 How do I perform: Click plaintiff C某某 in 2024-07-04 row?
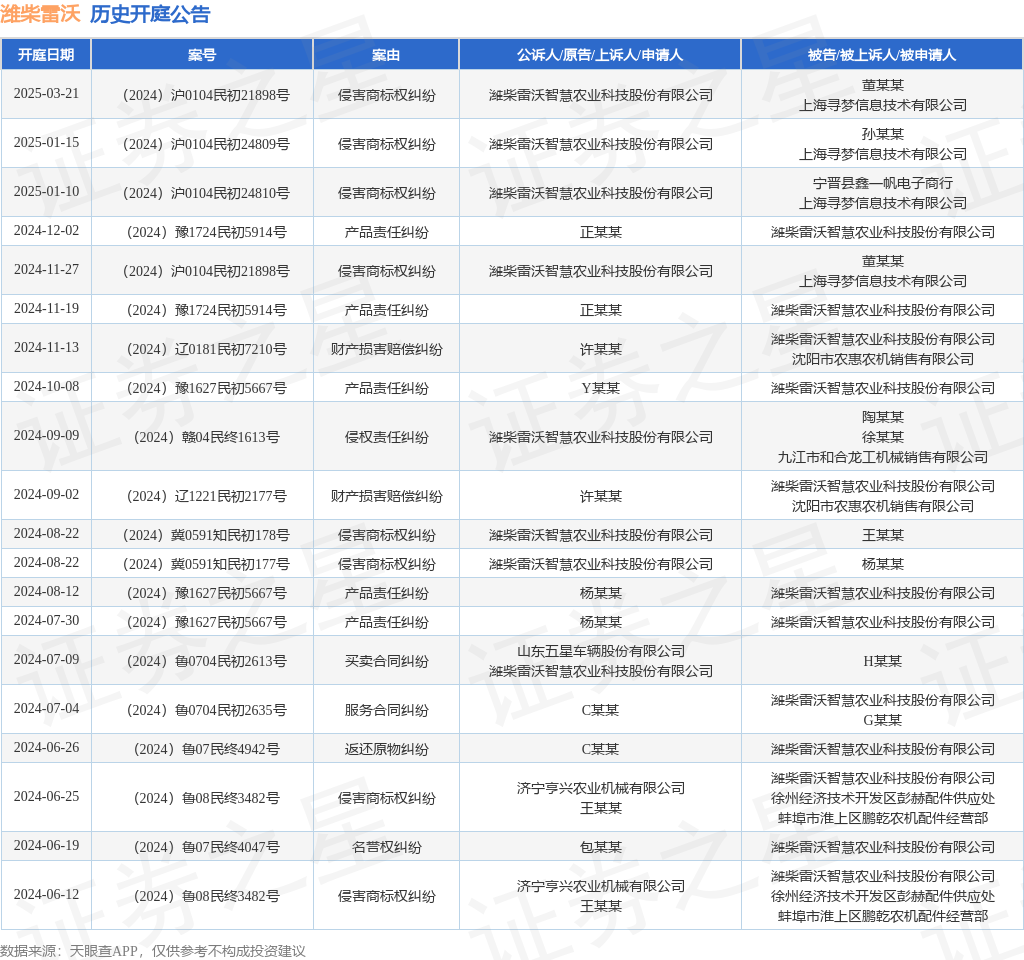click(601, 711)
